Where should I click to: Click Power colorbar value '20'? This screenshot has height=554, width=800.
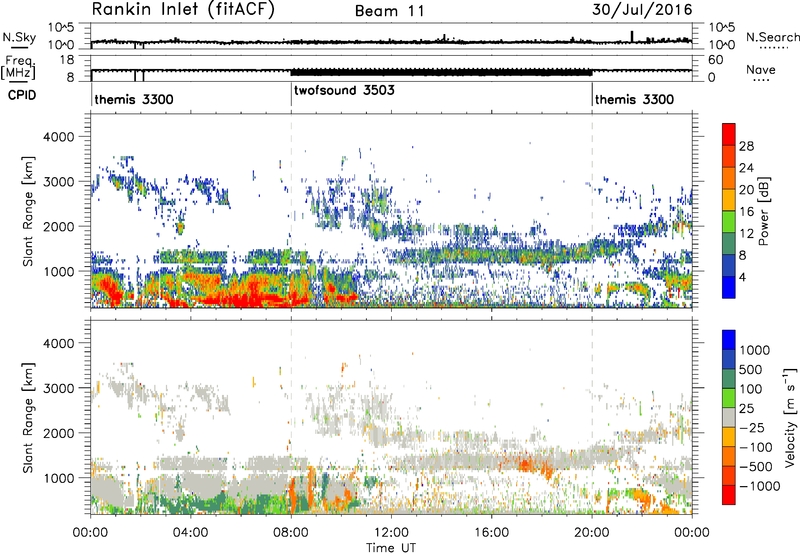[746, 190]
